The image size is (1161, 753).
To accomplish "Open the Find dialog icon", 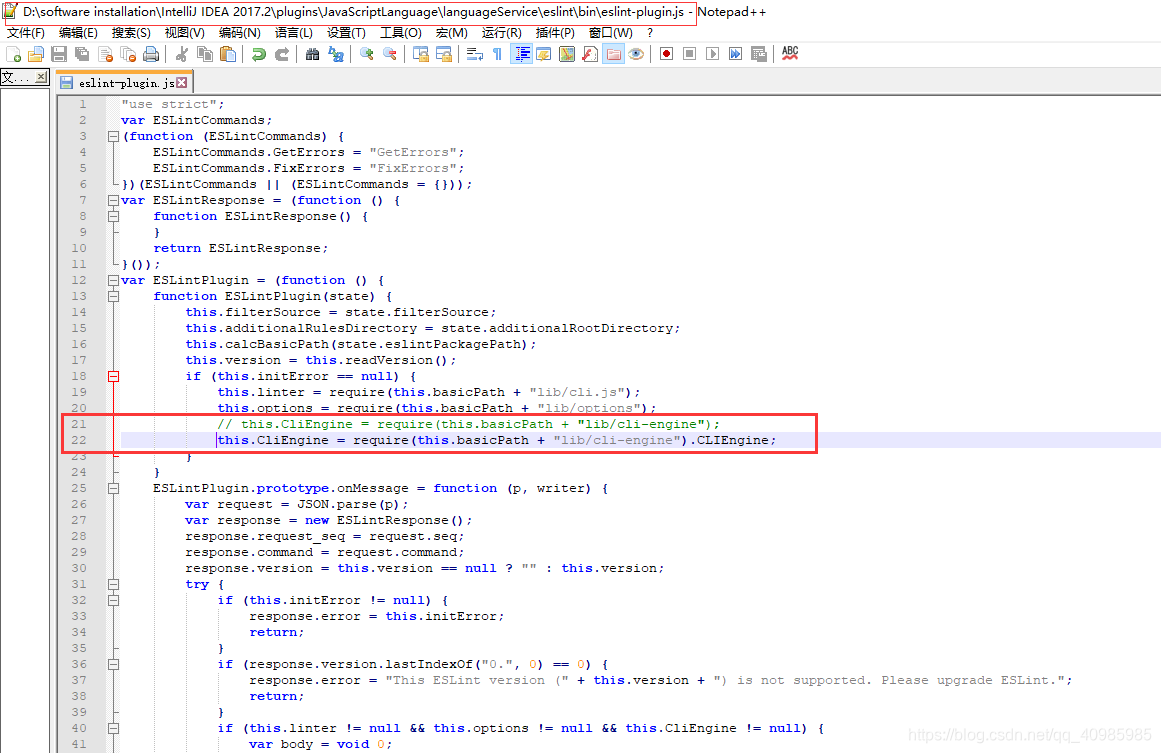I will 312,53.
